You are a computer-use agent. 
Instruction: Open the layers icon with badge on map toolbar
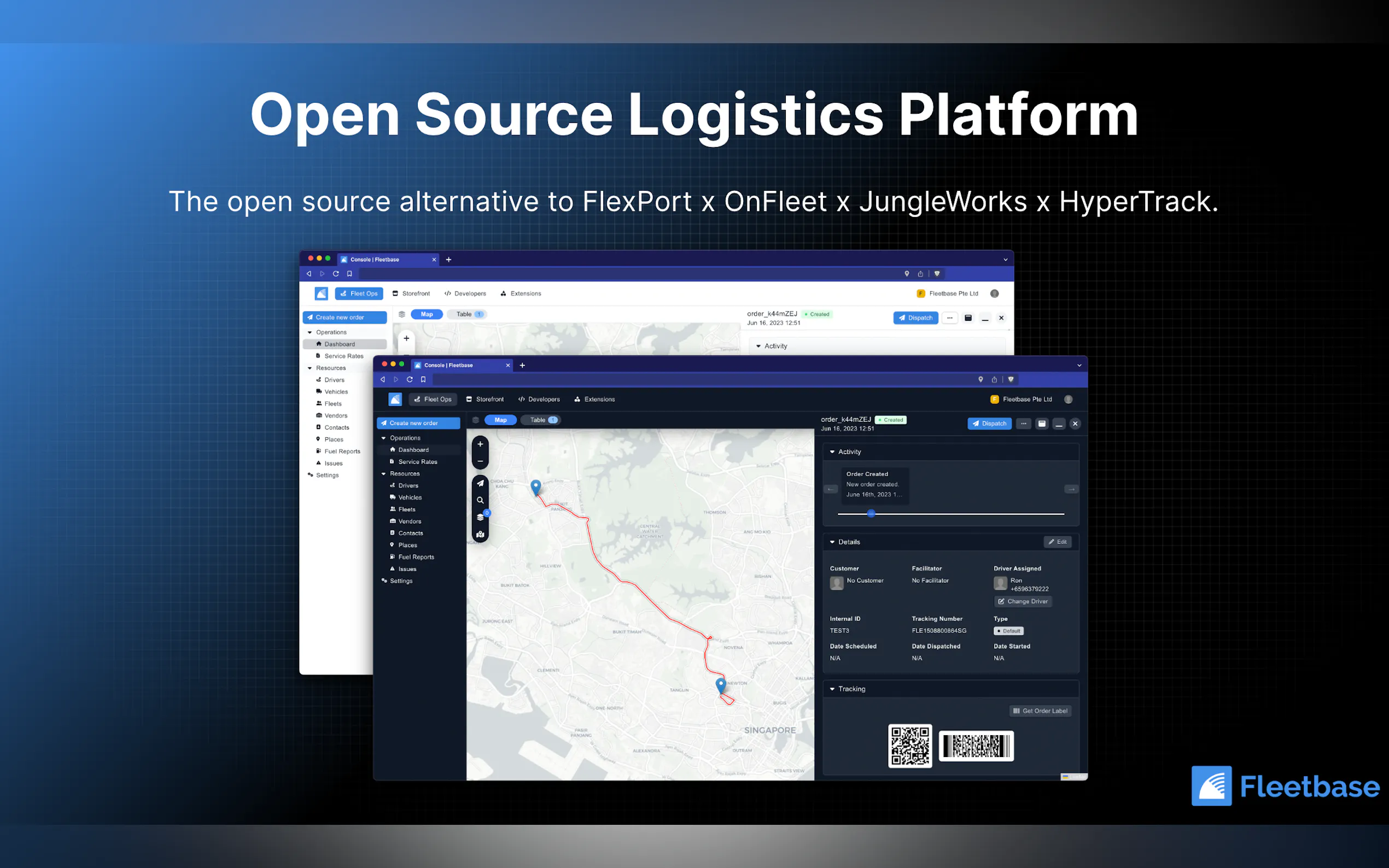(x=480, y=517)
